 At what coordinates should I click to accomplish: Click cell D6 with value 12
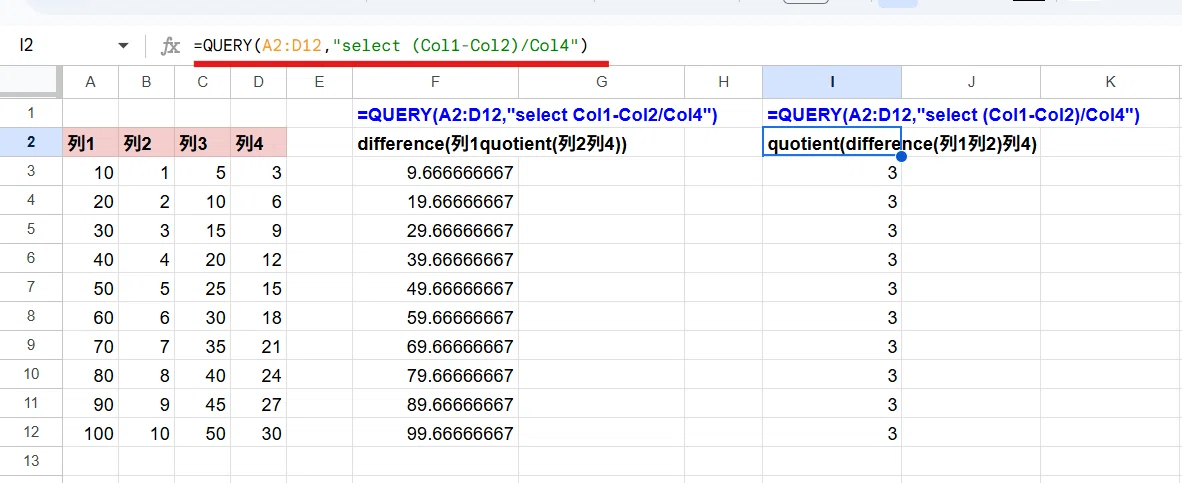click(259, 259)
